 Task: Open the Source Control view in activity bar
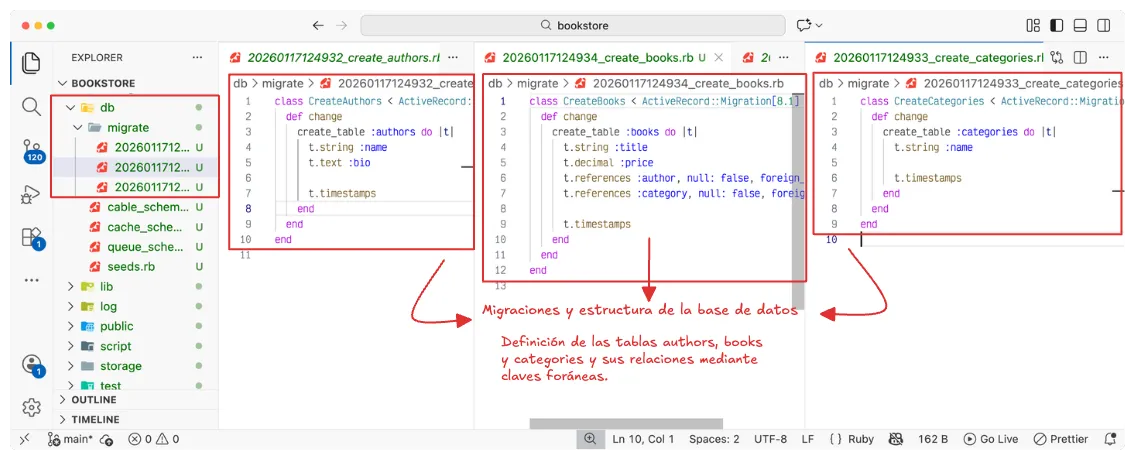[31, 149]
